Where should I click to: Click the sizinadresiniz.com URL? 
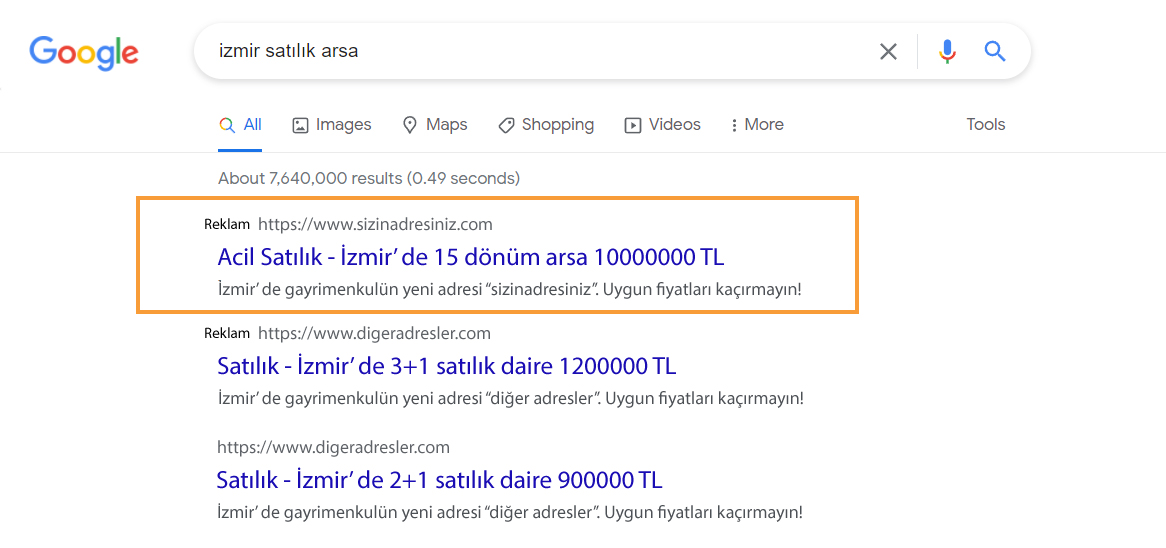click(375, 224)
